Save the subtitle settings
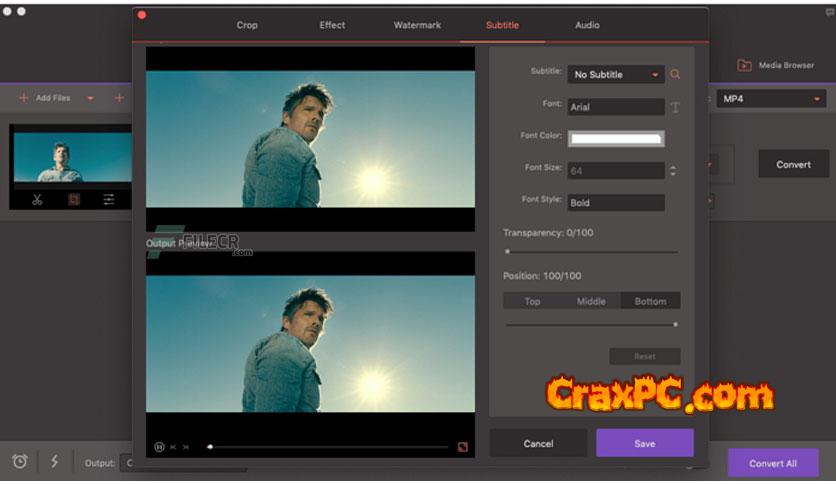The height and width of the screenshot is (484, 836). point(644,443)
